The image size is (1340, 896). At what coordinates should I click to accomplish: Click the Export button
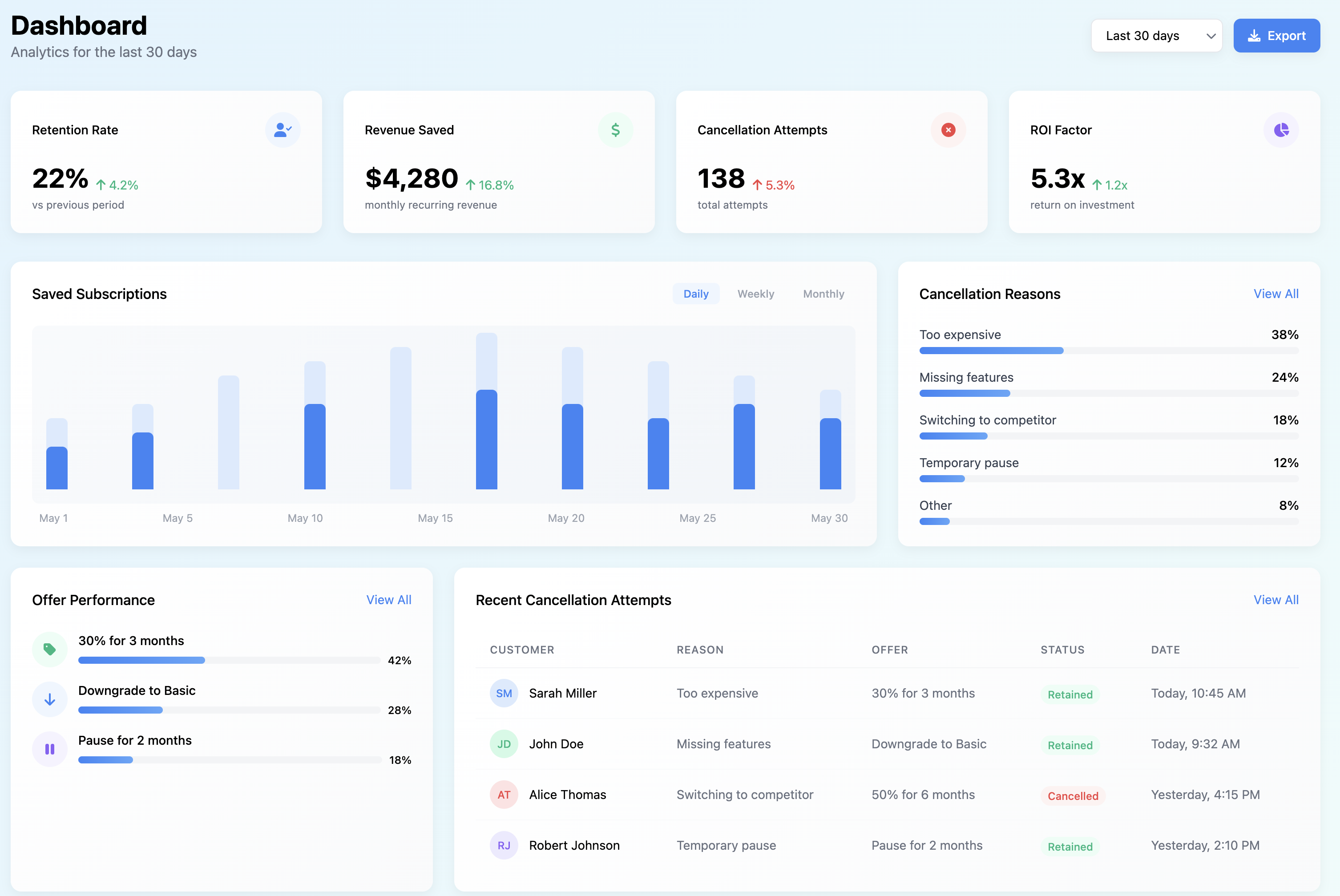[1276, 36]
